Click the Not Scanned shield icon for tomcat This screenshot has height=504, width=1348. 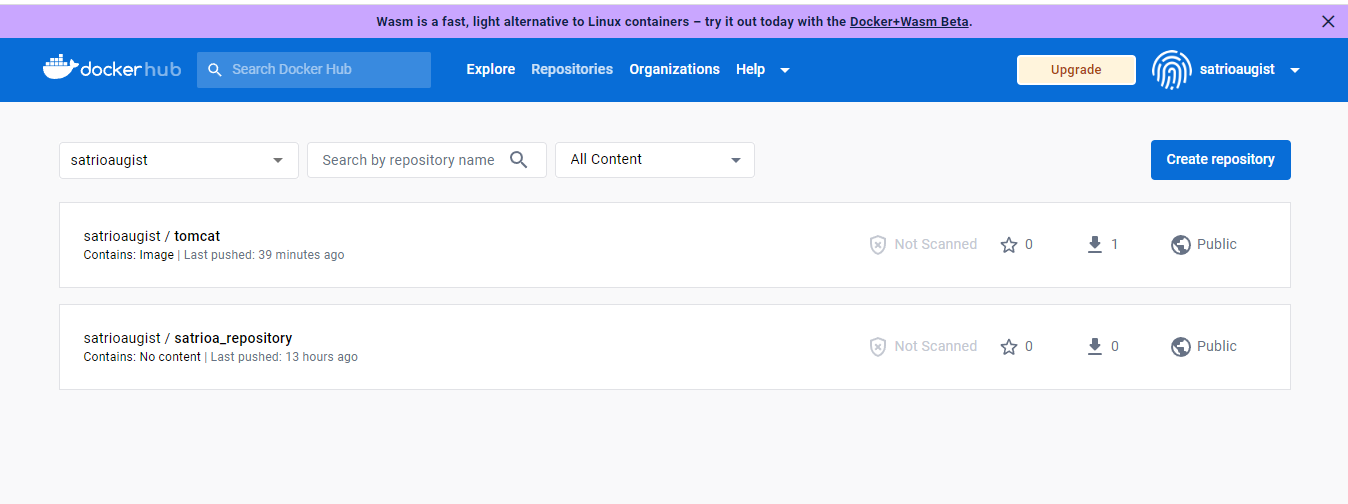click(877, 245)
